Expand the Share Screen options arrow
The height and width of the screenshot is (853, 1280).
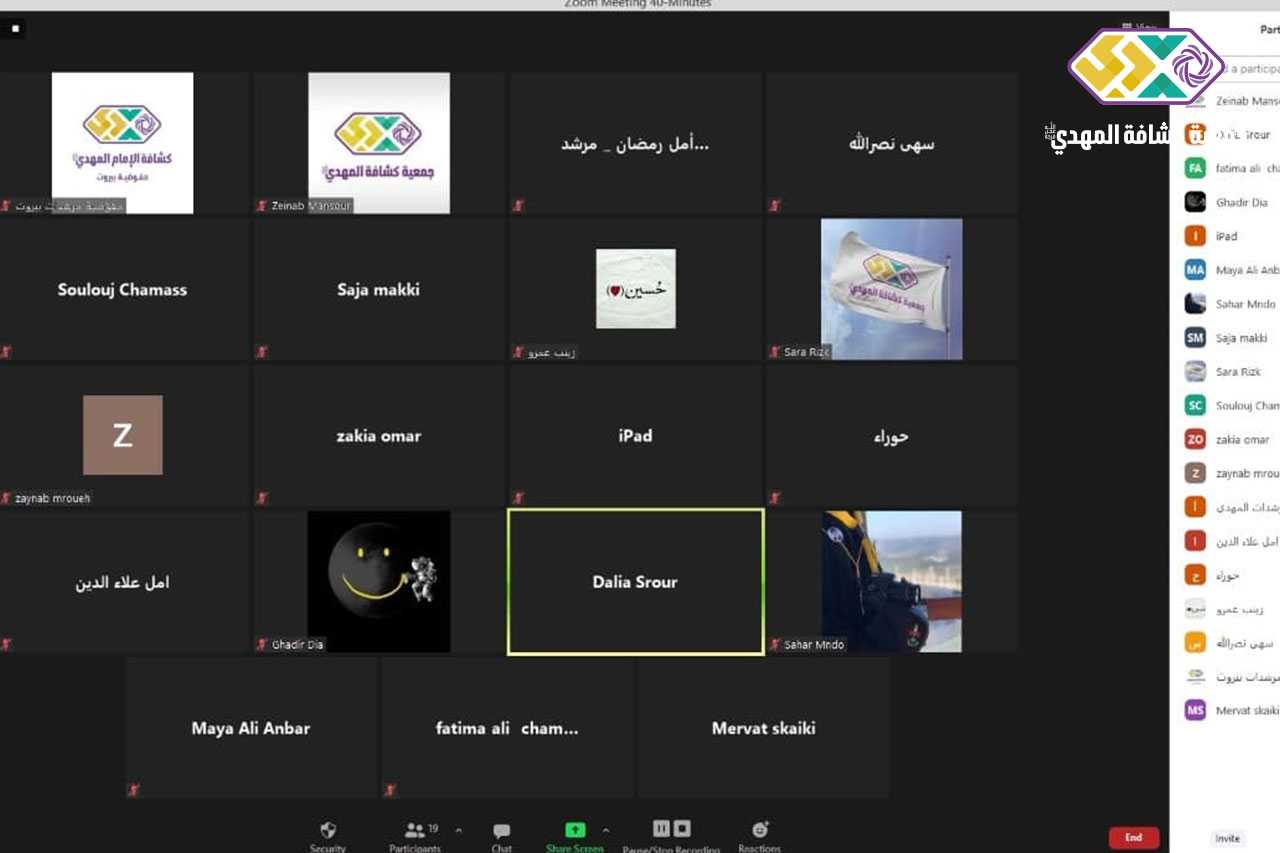pyautogui.click(x=605, y=830)
